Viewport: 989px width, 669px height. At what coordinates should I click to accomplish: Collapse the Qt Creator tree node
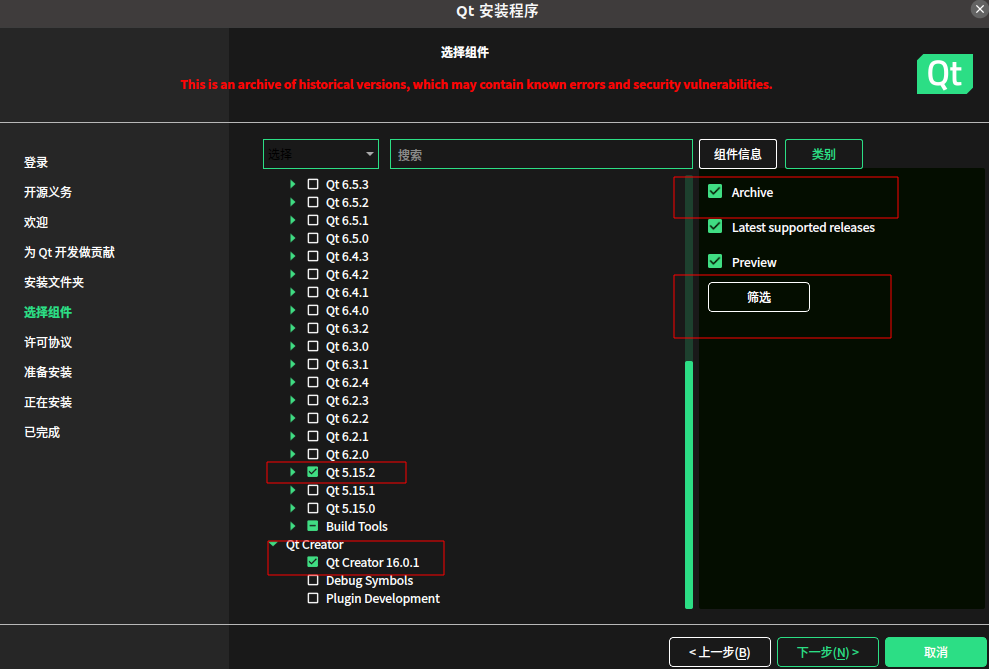[x=272, y=544]
